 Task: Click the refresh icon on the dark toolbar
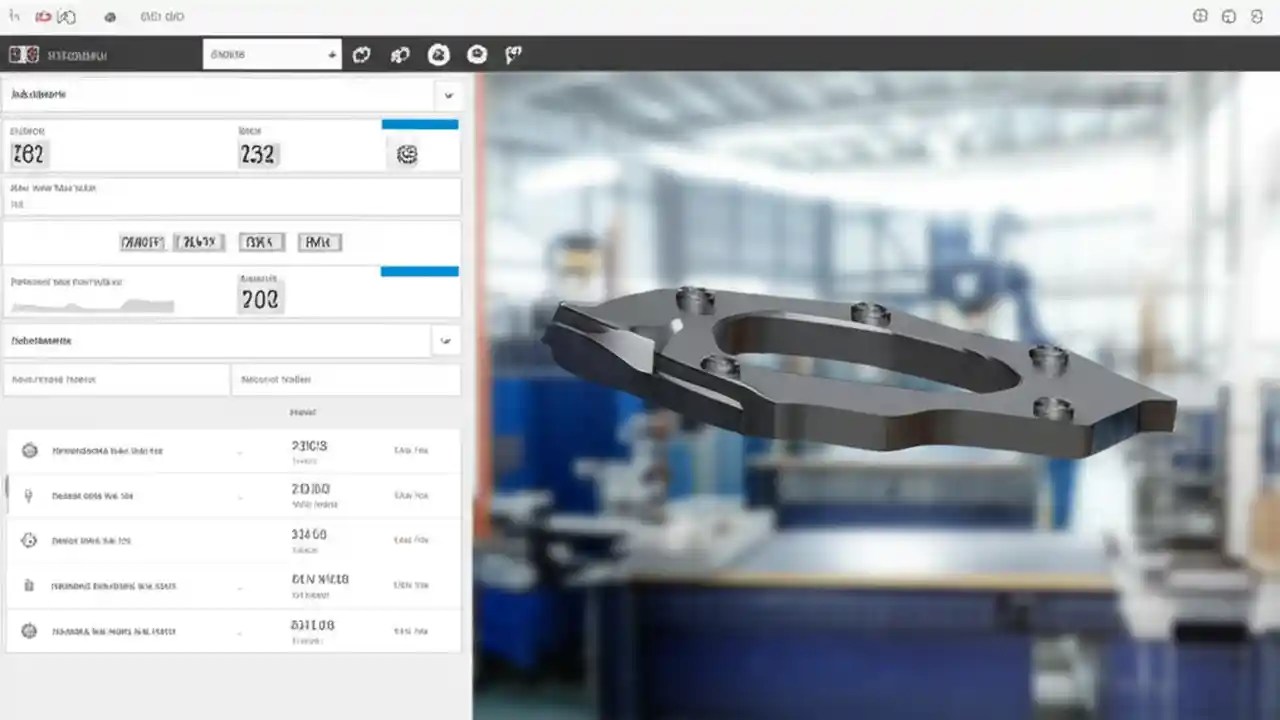click(x=362, y=55)
